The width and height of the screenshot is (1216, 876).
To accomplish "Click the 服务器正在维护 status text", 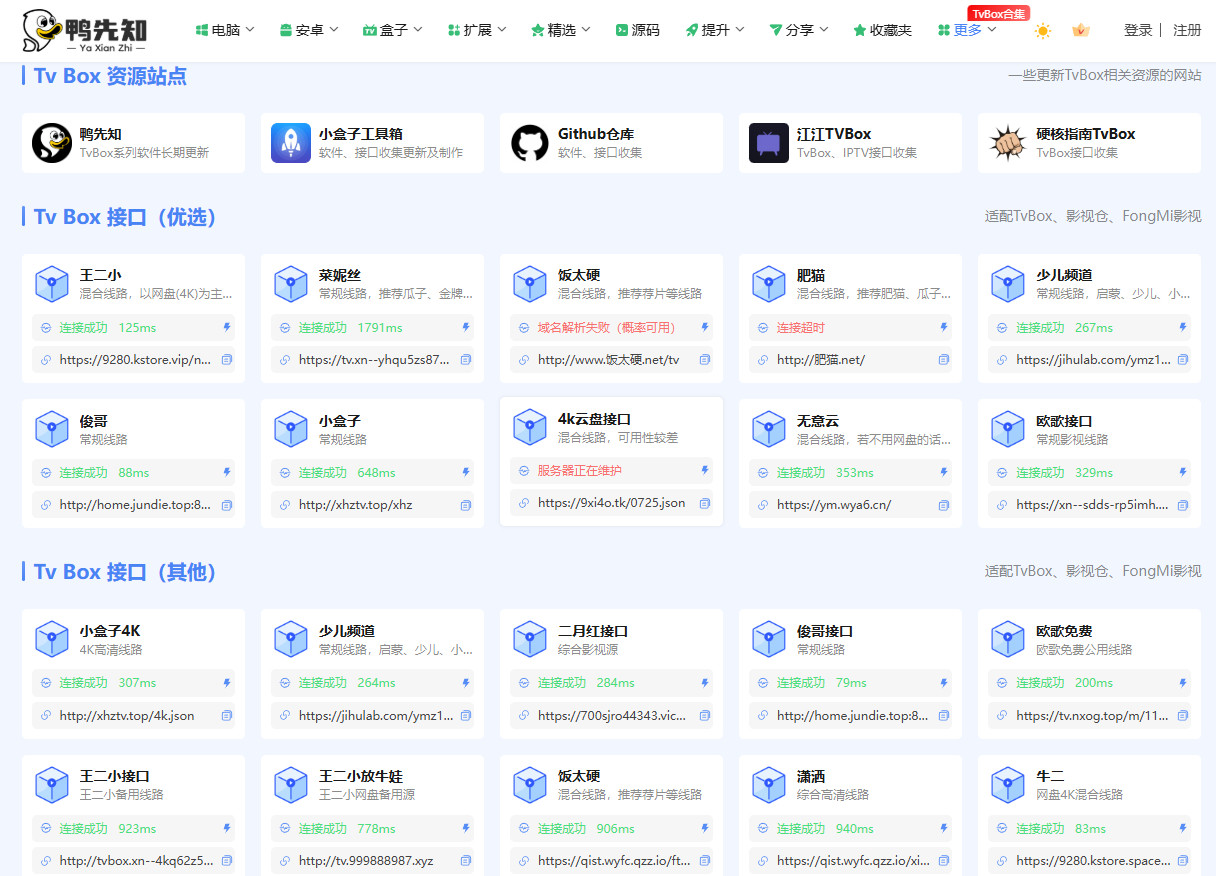I will (x=579, y=470).
